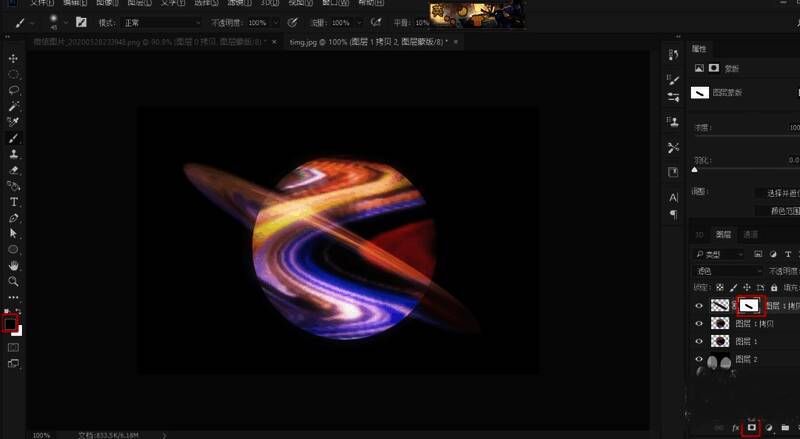The image size is (800, 439).
Task: Switch to the timg.jpg document tab
Action: point(368,42)
